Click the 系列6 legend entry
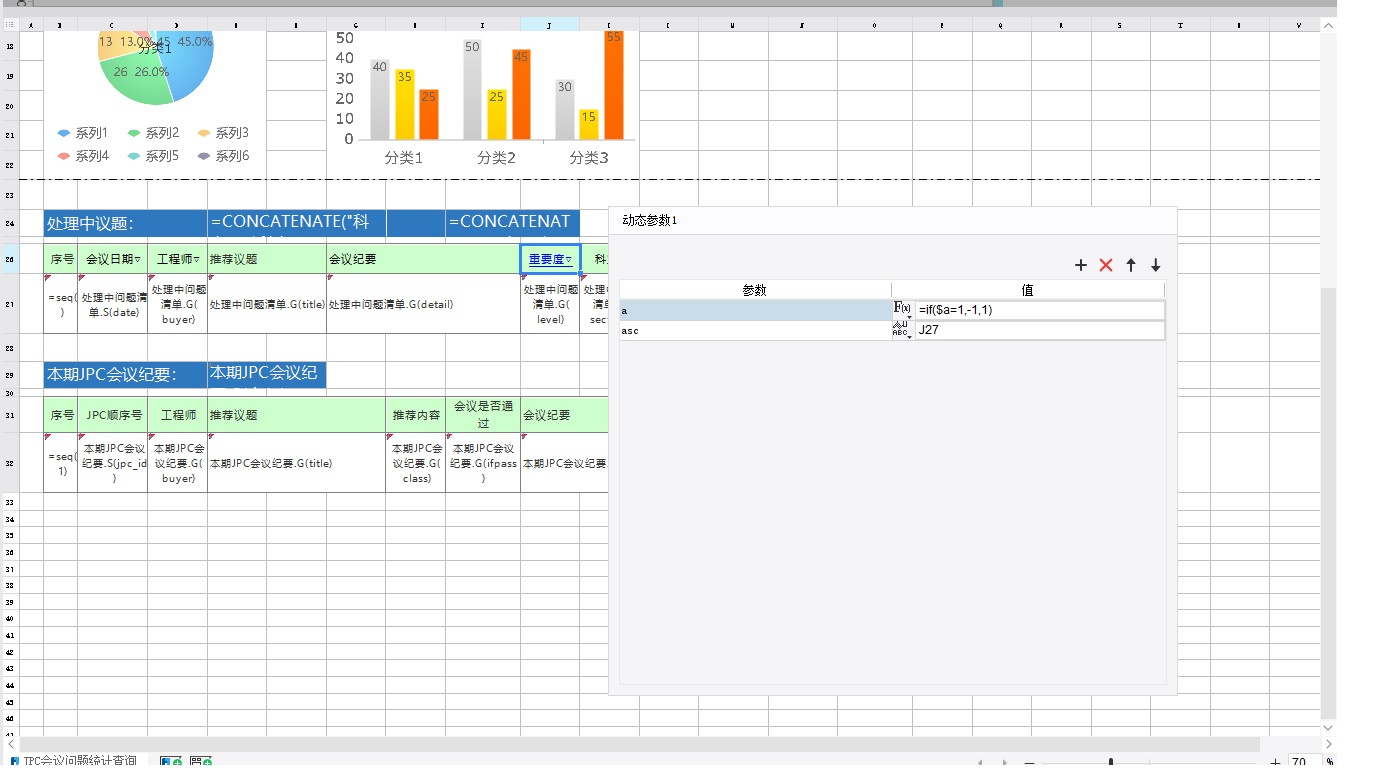This screenshot has width=1384, height=780. (223, 156)
